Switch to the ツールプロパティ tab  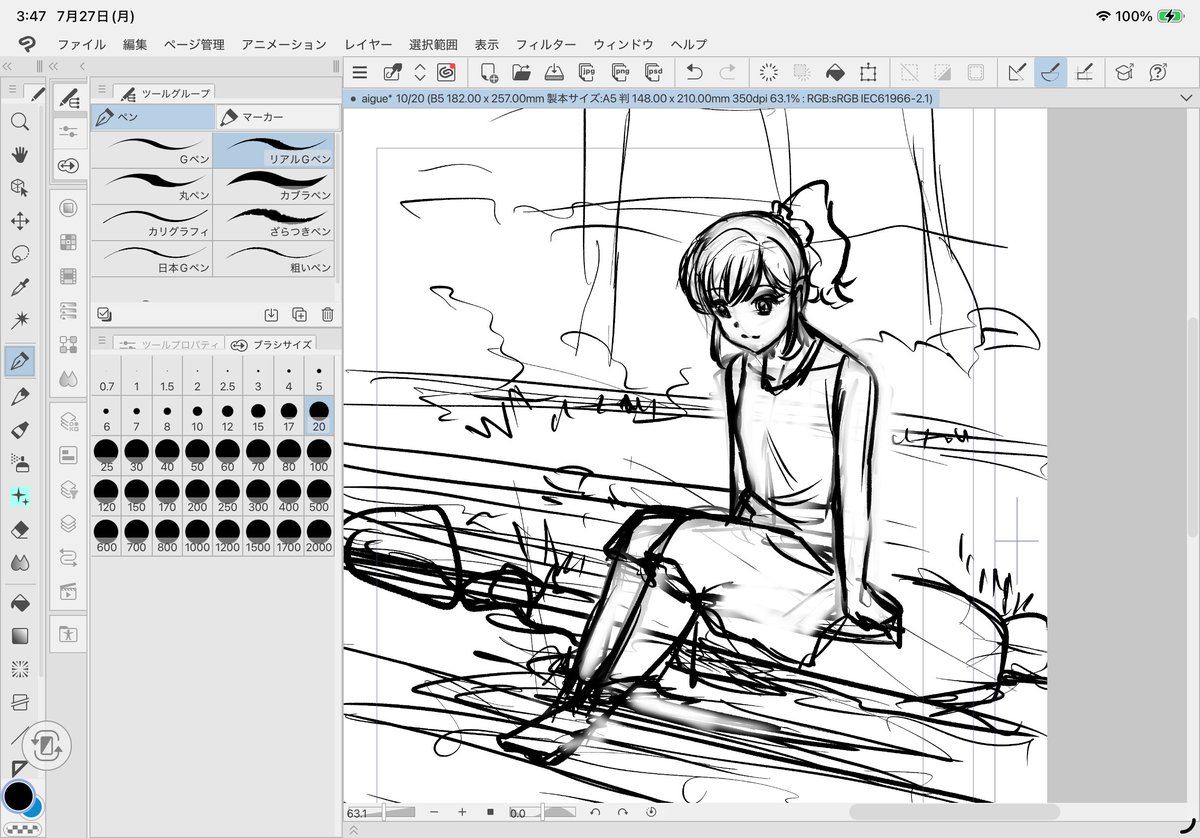[x=167, y=344]
